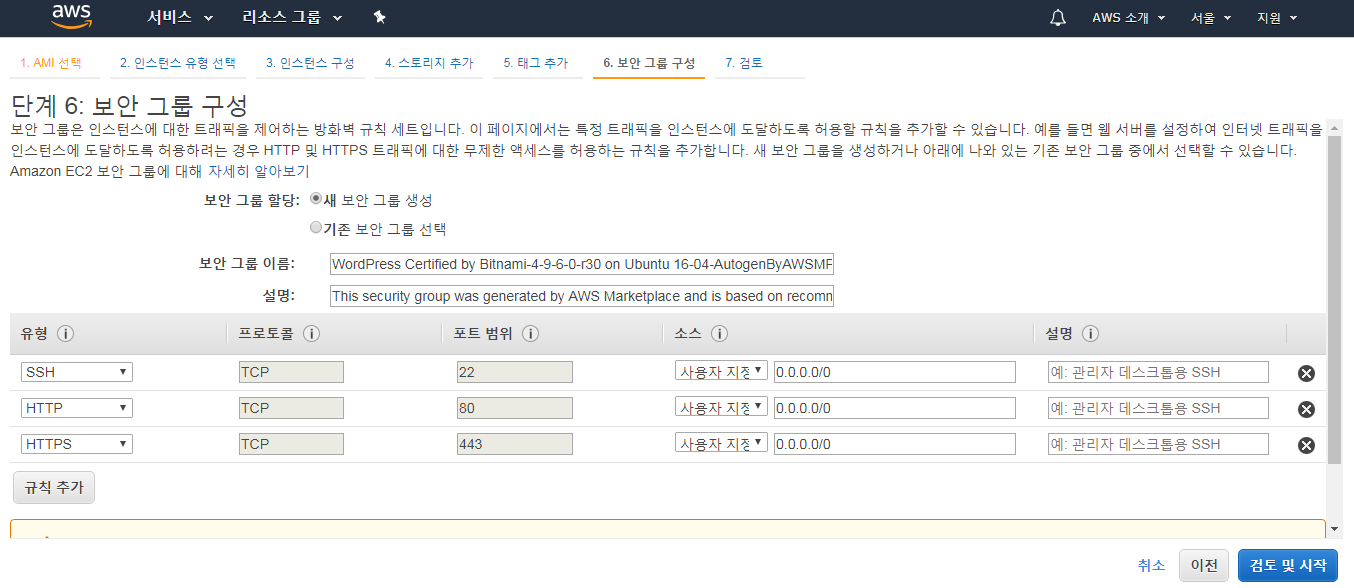Viewport: 1354px width, 588px height.
Task: Go to step 4. 스토리지 추가
Action: (x=429, y=63)
